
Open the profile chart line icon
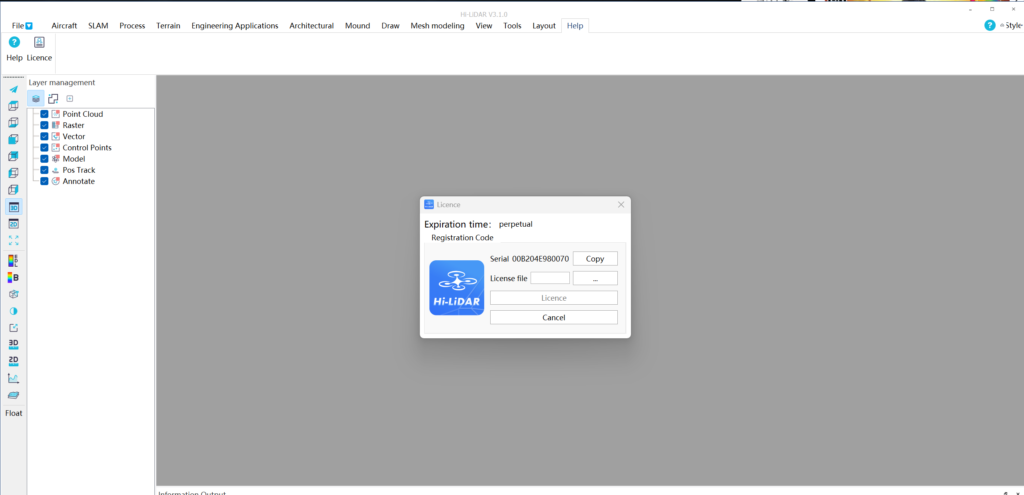(x=14, y=378)
